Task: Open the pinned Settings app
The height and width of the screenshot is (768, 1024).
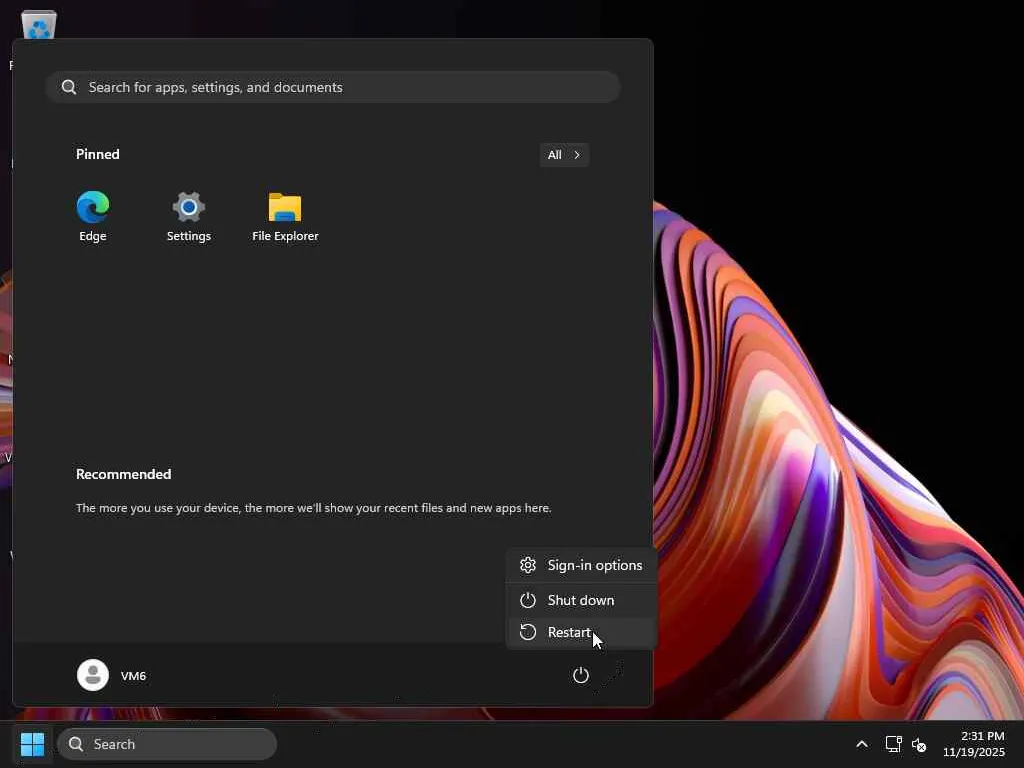Action: [189, 217]
